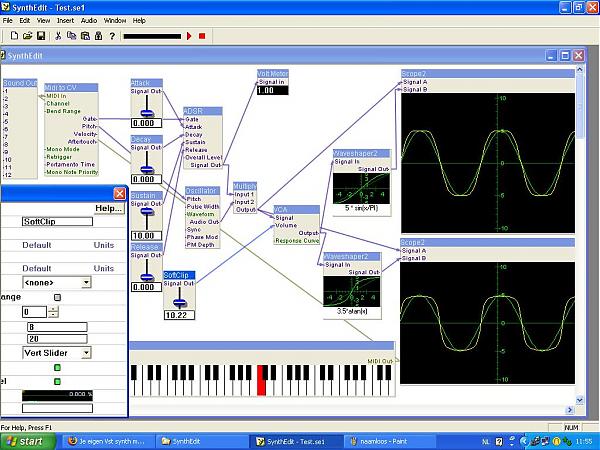Click the open folder toolbar icon
600x450 pixels.
[x=27, y=36]
